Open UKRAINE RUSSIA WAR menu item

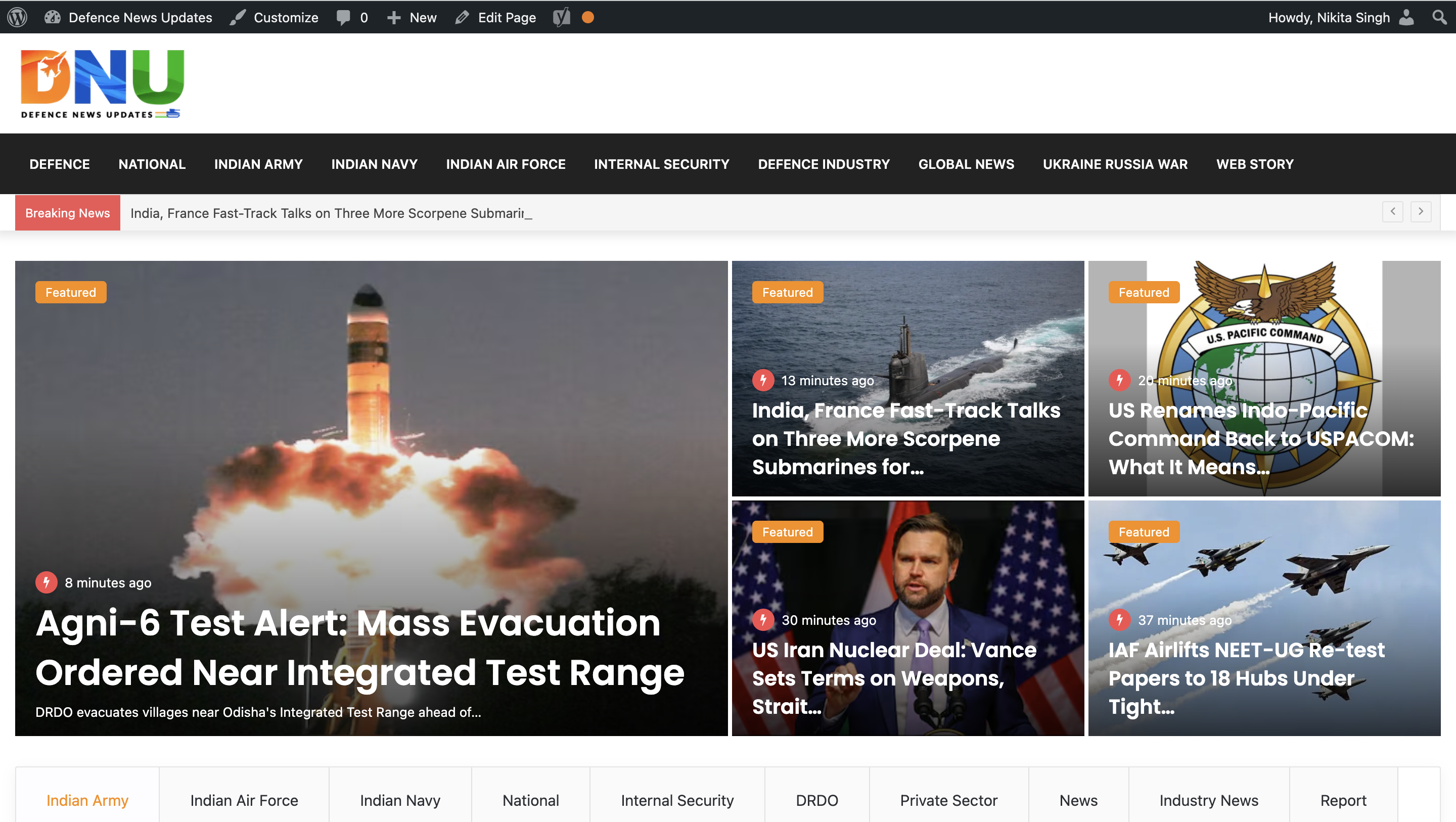point(1115,164)
